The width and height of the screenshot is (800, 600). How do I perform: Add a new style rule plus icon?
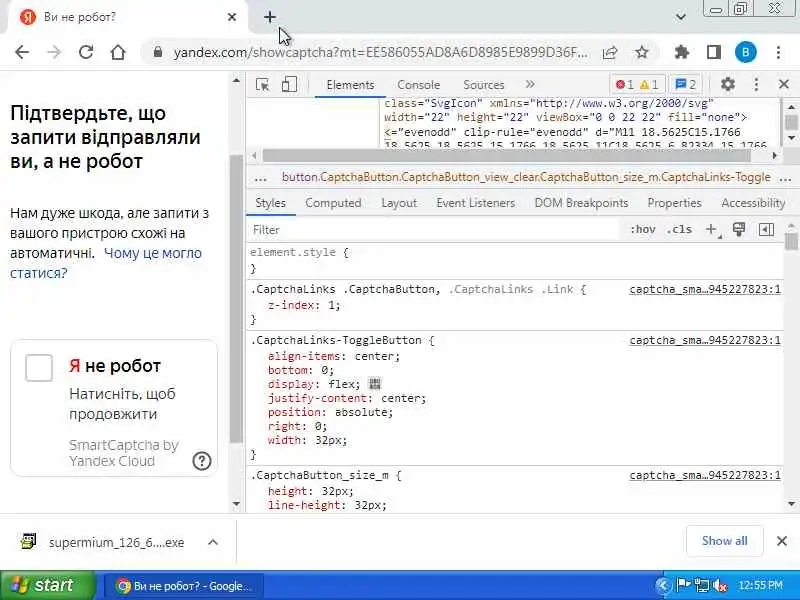(712, 230)
